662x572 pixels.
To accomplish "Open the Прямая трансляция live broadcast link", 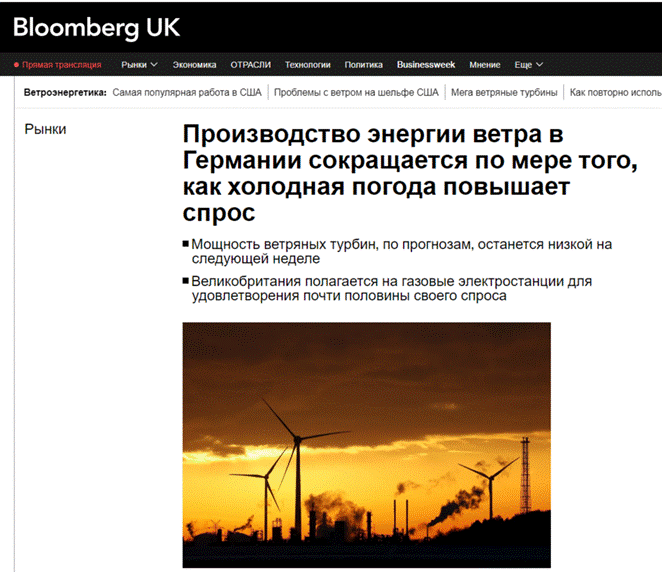I will [61, 65].
